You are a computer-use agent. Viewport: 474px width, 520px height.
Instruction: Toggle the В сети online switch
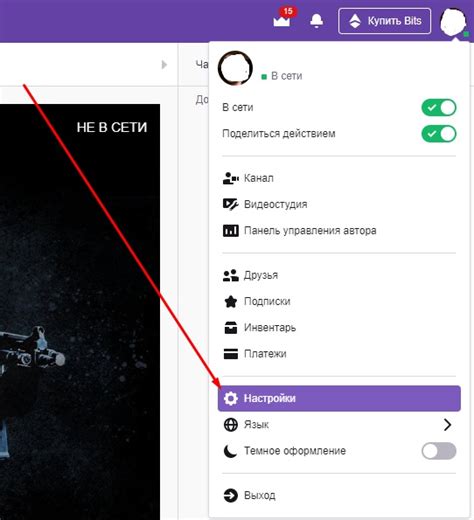point(439,108)
